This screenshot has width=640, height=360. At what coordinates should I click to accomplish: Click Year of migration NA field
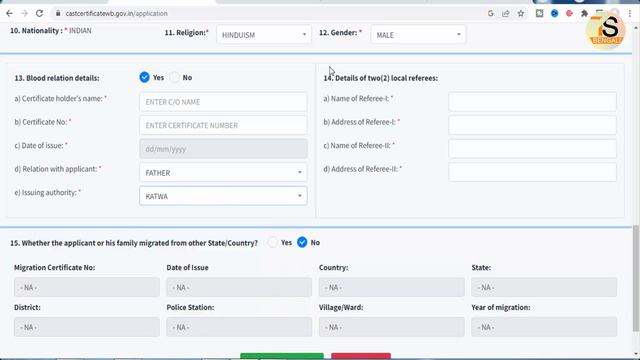[x=544, y=327]
